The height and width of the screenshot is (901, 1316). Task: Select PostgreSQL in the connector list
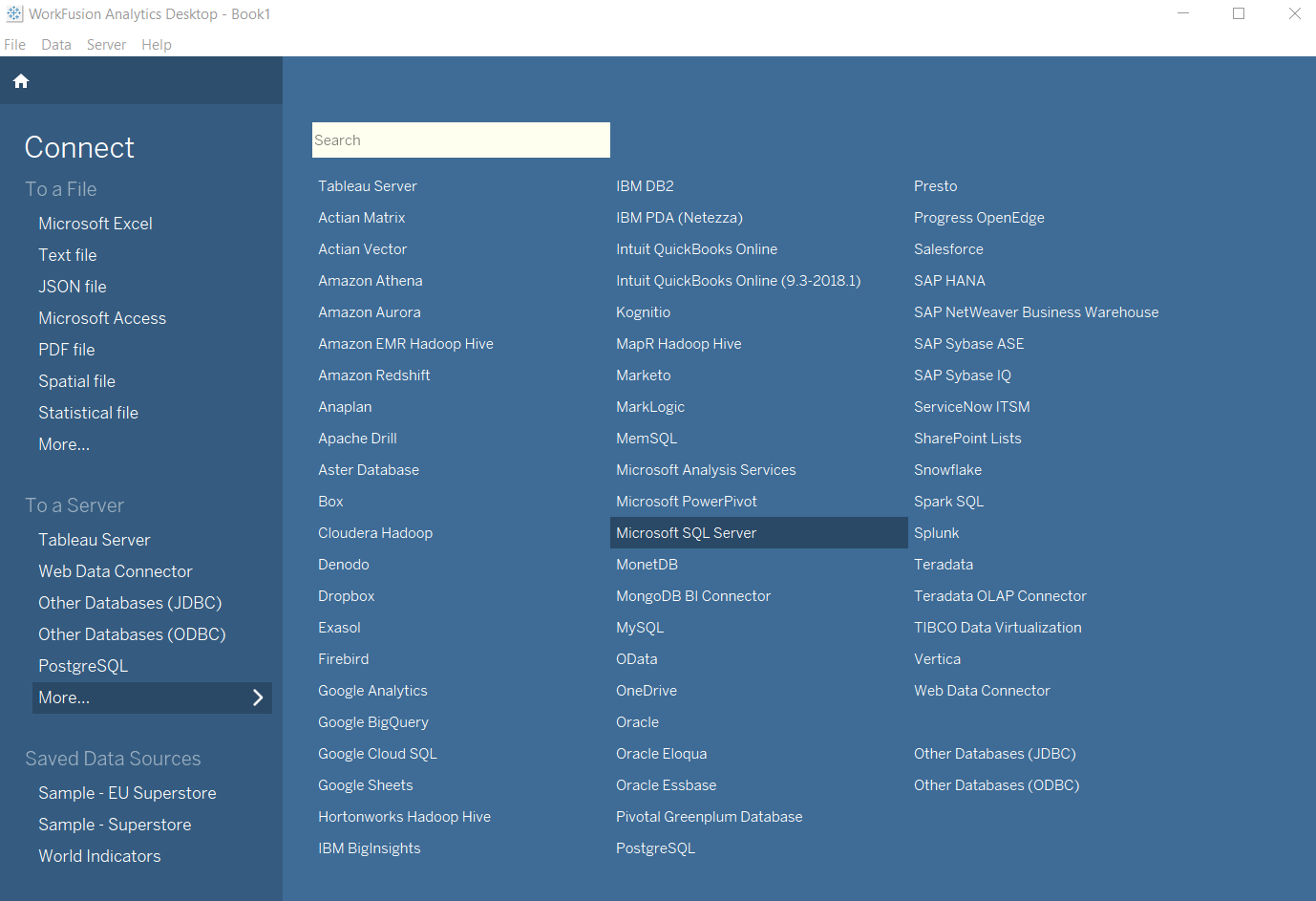click(x=655, y=848)
